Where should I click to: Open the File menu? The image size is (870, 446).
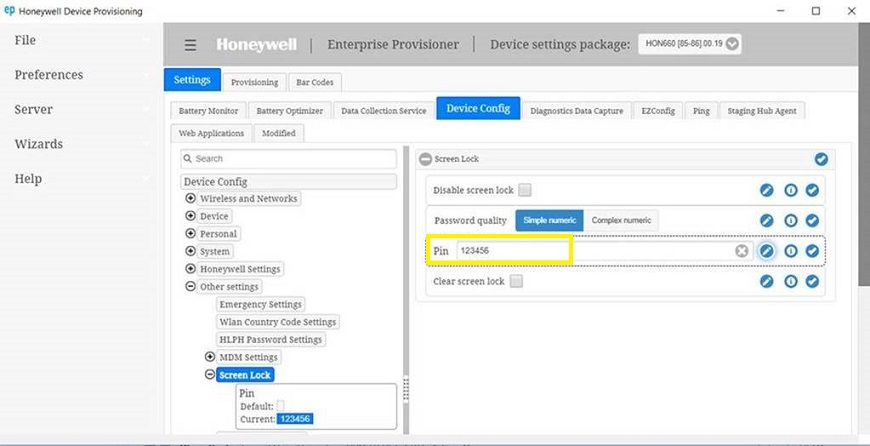(x=25, y=40)
